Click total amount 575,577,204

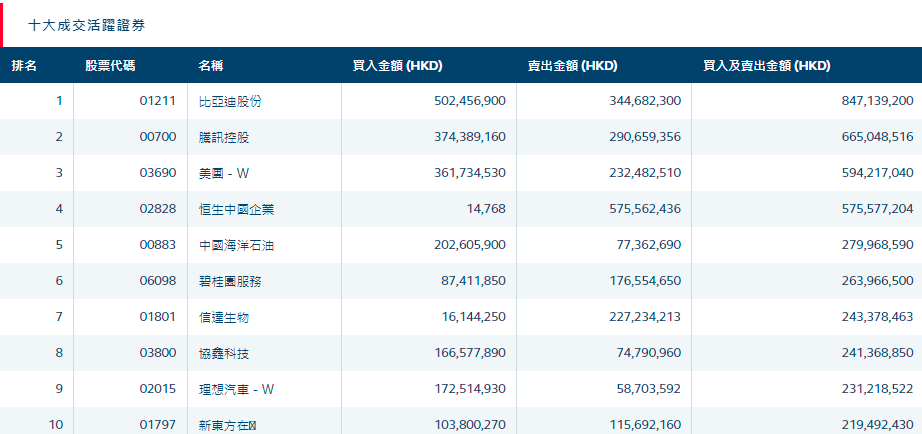877,209
